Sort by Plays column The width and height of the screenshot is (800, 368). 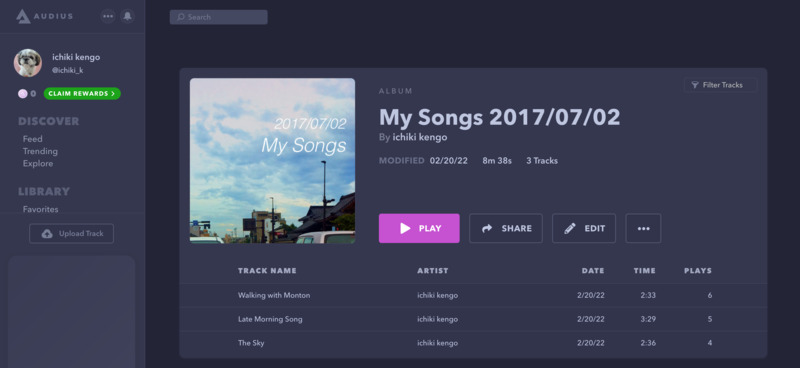pos(698,271)
